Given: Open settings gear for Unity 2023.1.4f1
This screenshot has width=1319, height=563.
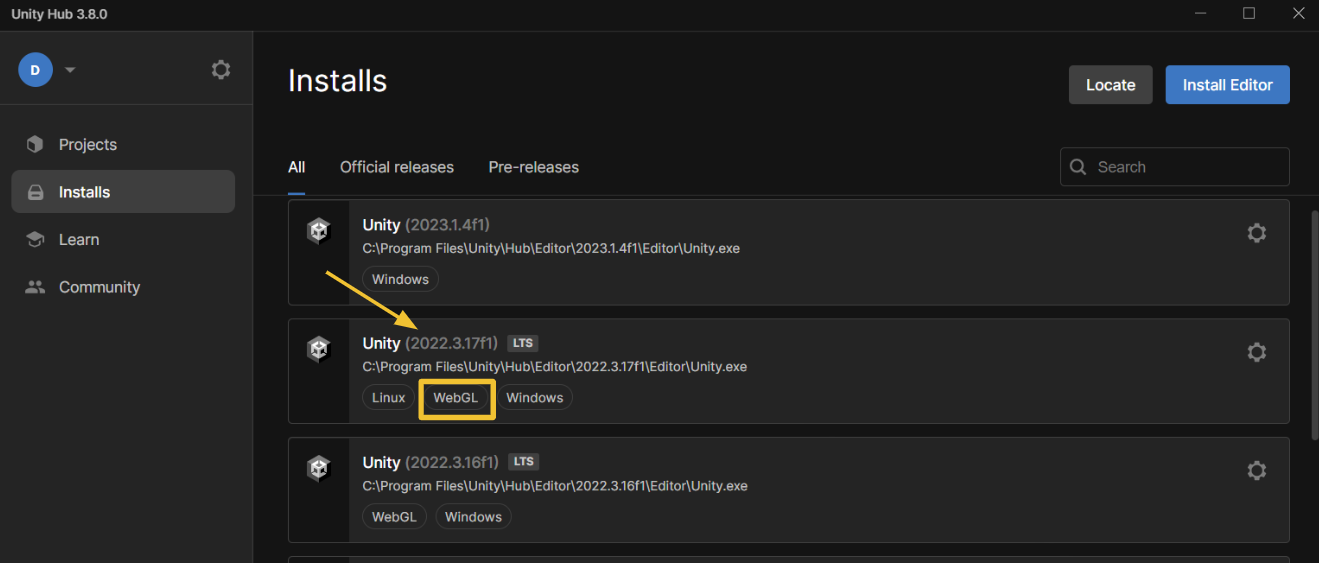Looking at the screenshot, I should tap(1257, 233).
